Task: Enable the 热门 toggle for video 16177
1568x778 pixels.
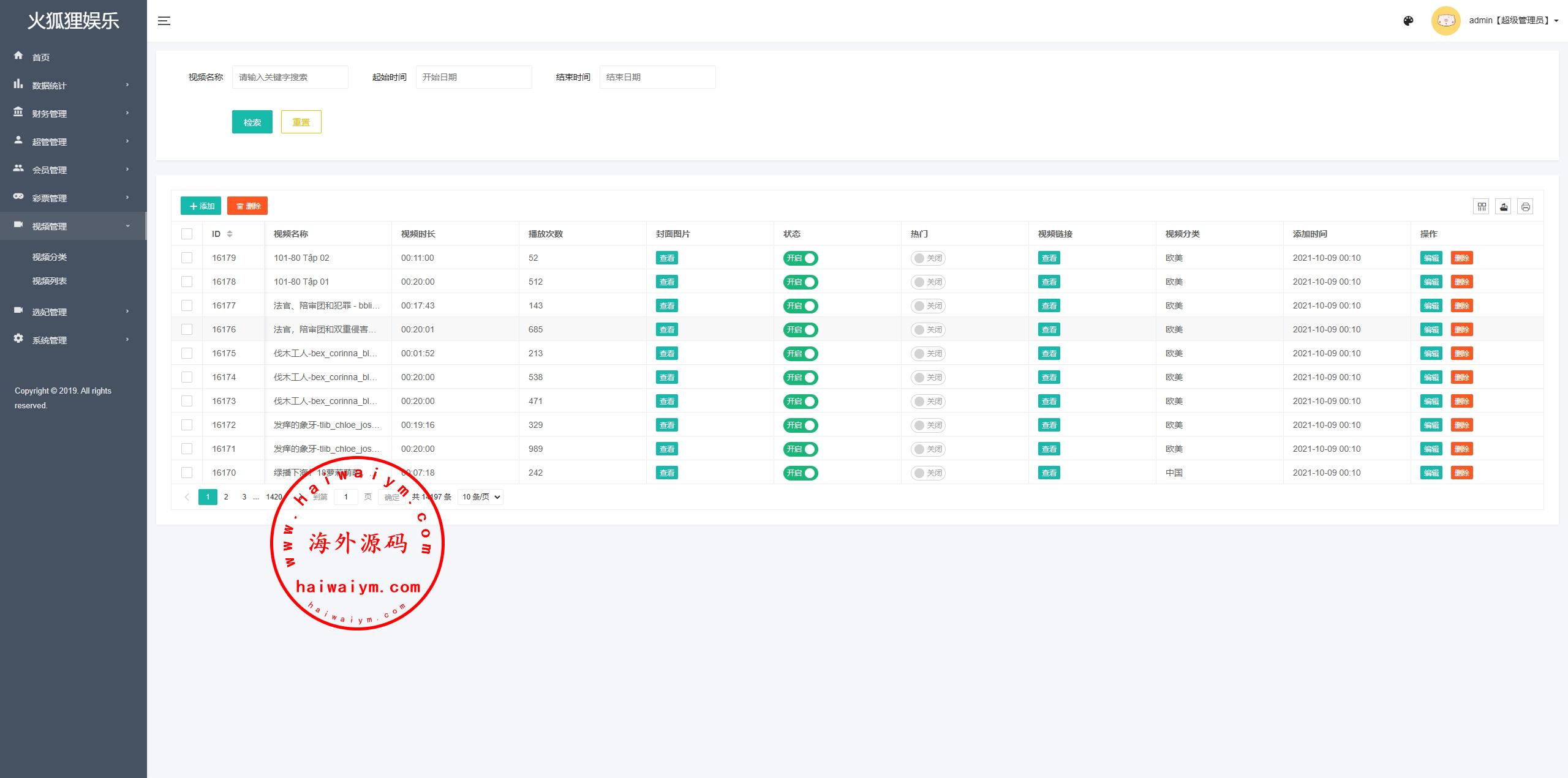Action: click(x=927, y=306)
